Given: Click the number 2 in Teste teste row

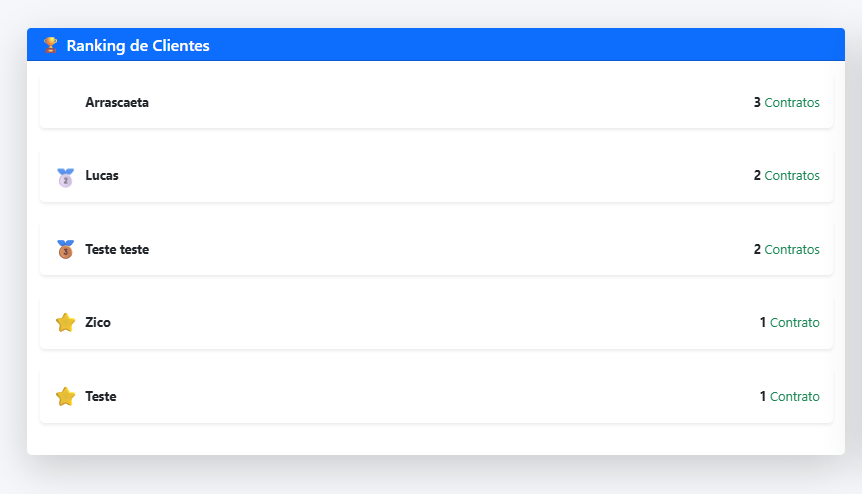Looking at the screenshot, I should coord(757,250).
